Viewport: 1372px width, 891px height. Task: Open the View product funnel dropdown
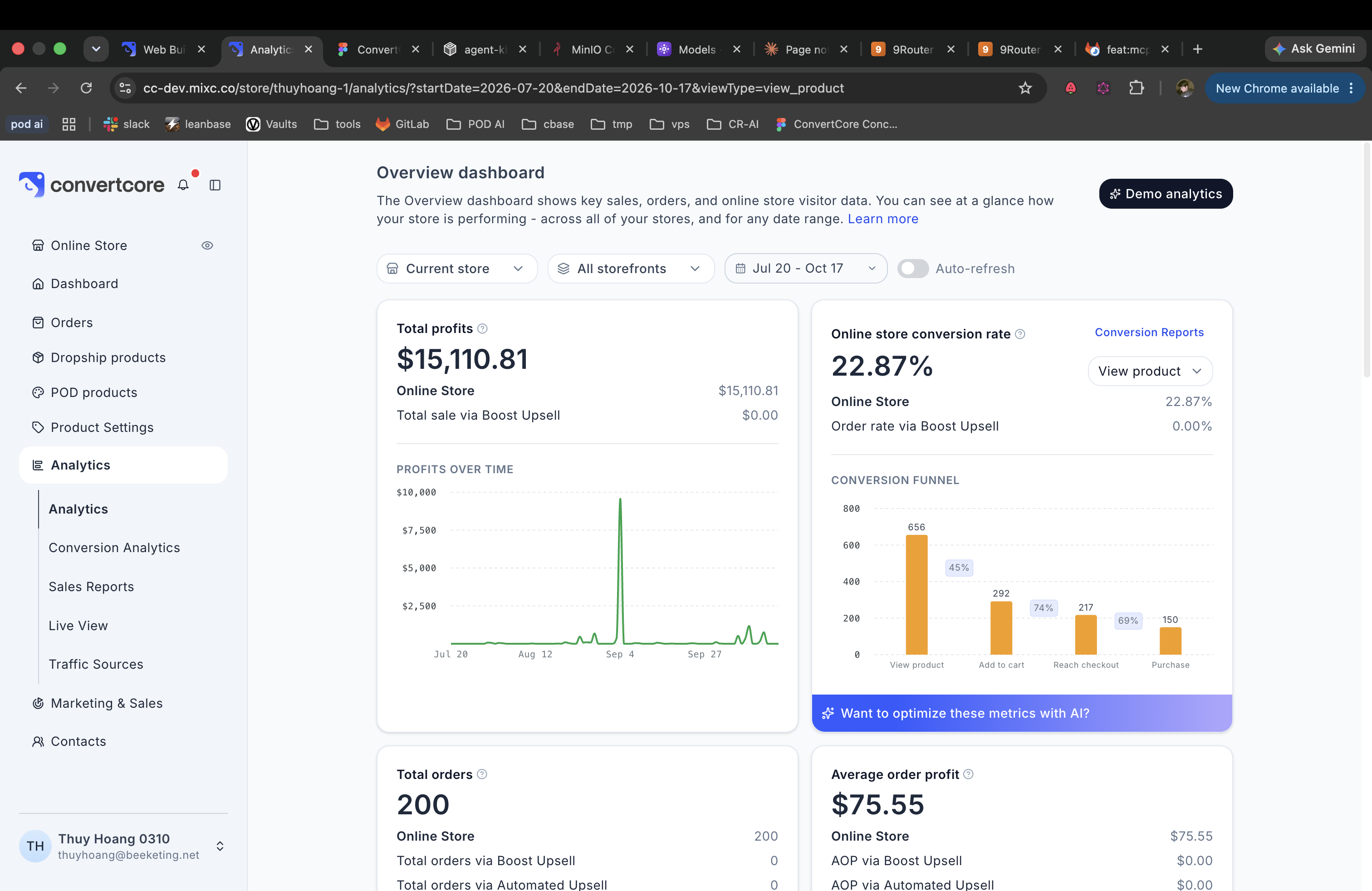click(1150, 371)
